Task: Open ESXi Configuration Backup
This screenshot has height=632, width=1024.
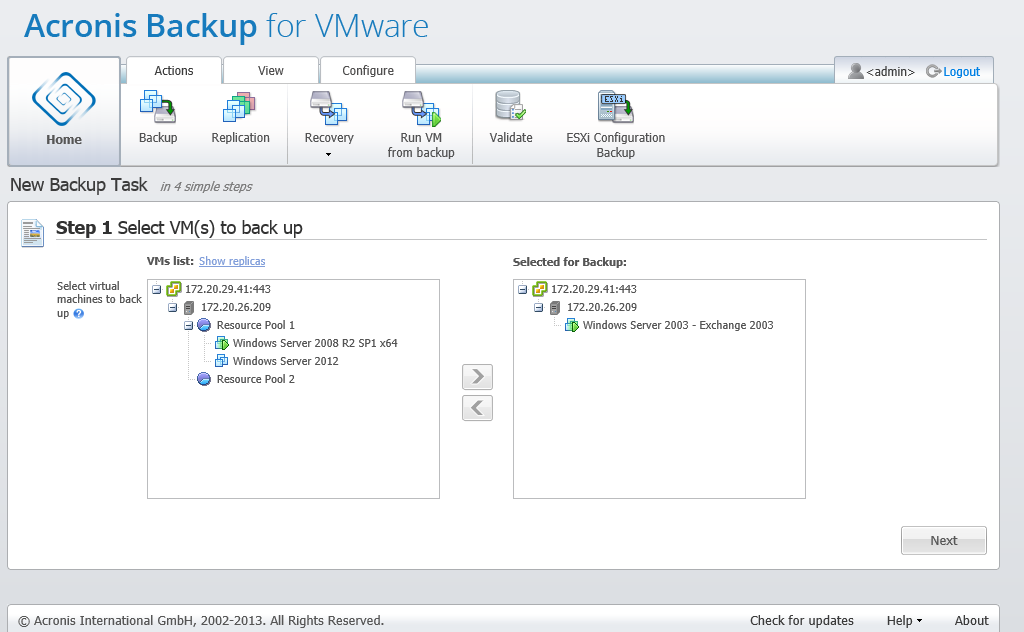Action: coord(615,125)
